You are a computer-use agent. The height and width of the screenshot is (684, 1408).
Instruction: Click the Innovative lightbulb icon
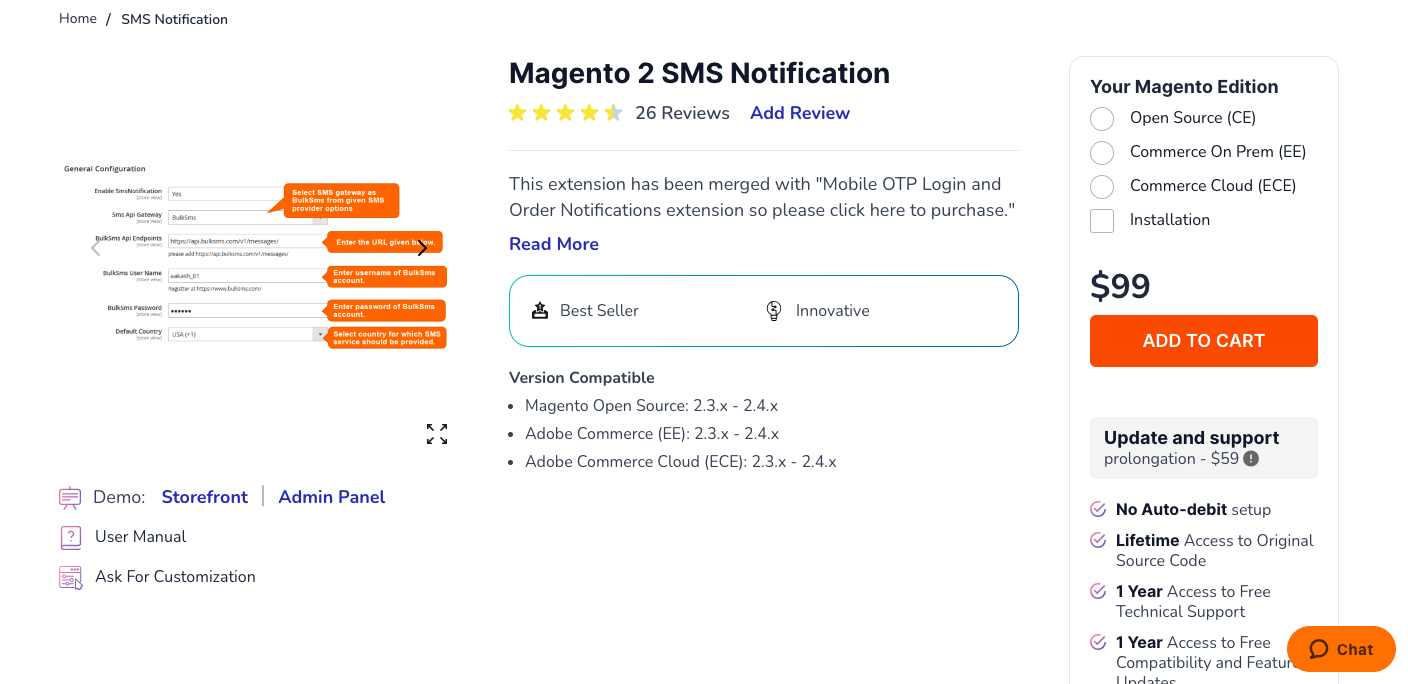tap(774, 310)
